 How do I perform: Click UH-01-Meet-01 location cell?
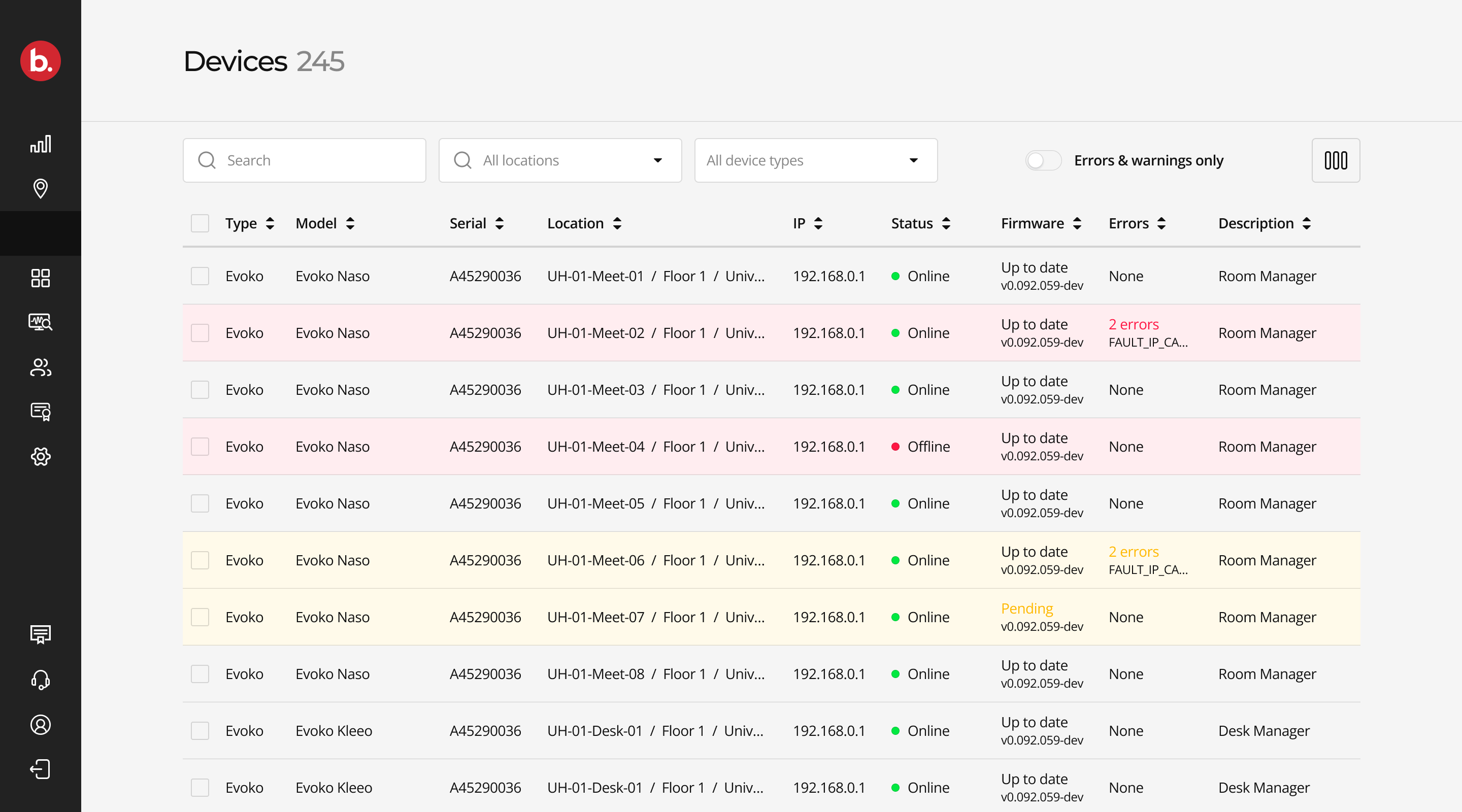pos(655,277)
